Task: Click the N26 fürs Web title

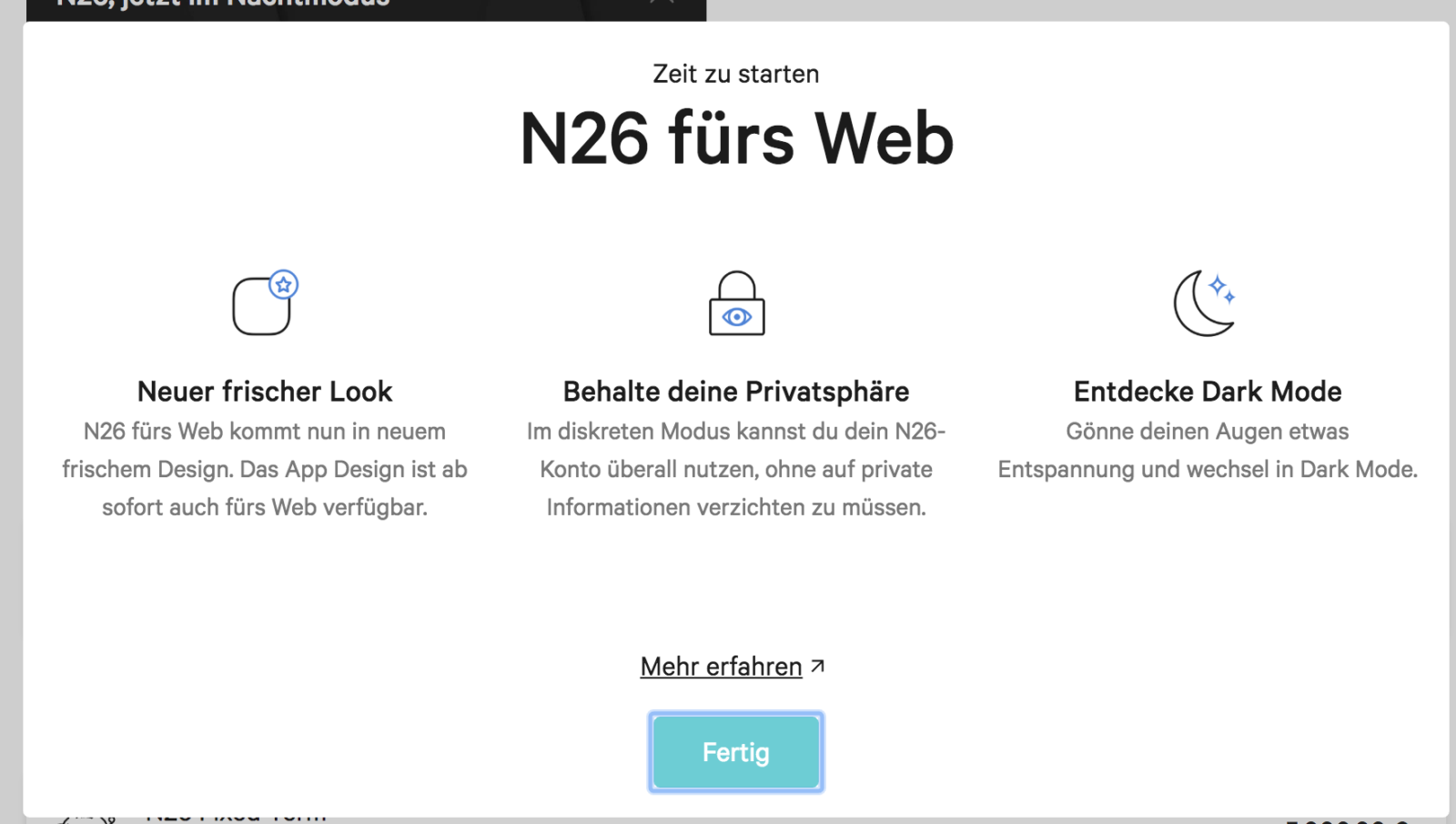Action: point(735,138)
